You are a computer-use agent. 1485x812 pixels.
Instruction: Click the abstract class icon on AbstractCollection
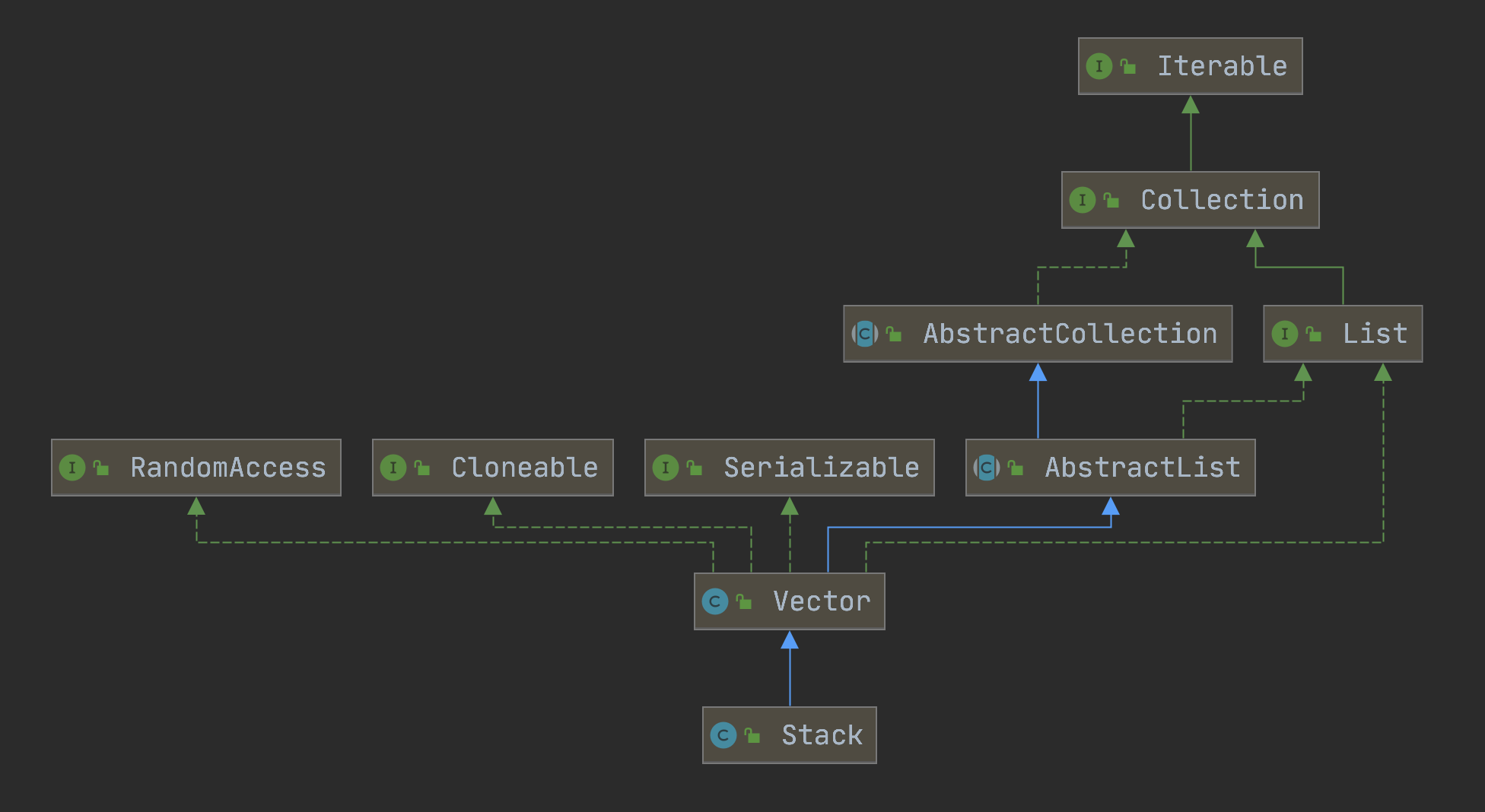865,334
